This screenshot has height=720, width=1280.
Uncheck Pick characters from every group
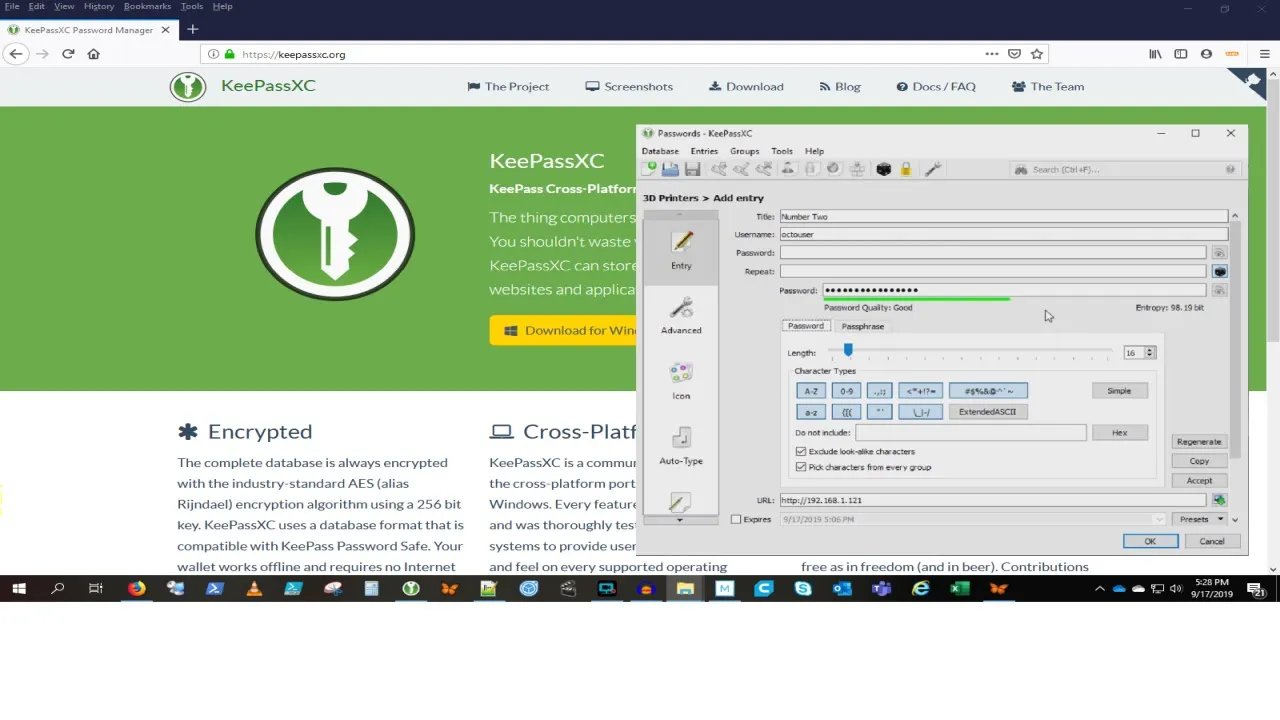[801, 467]
